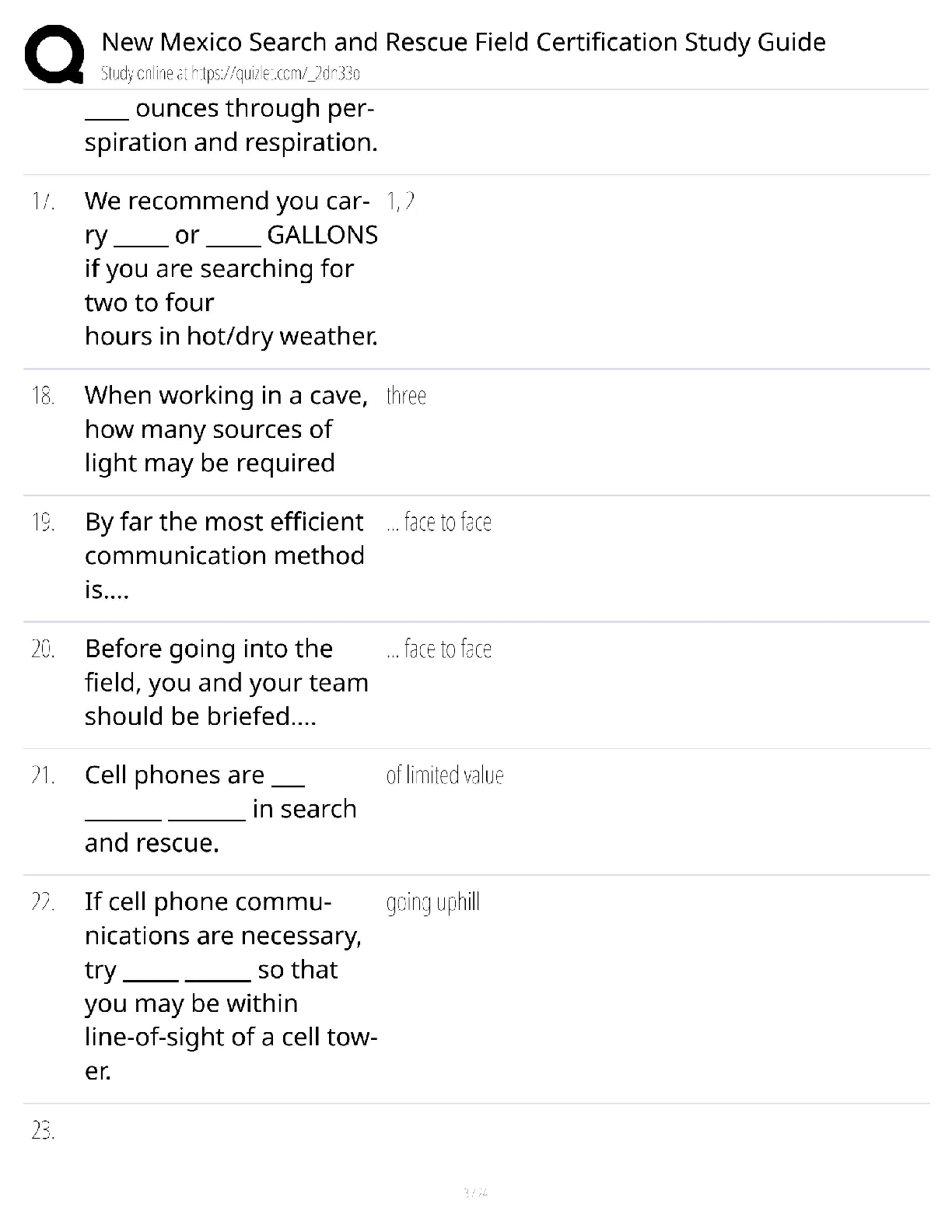952x1232 pixels.
Task: Click the 'ounces through perspiration' text fragment
Action: [231, 125]
